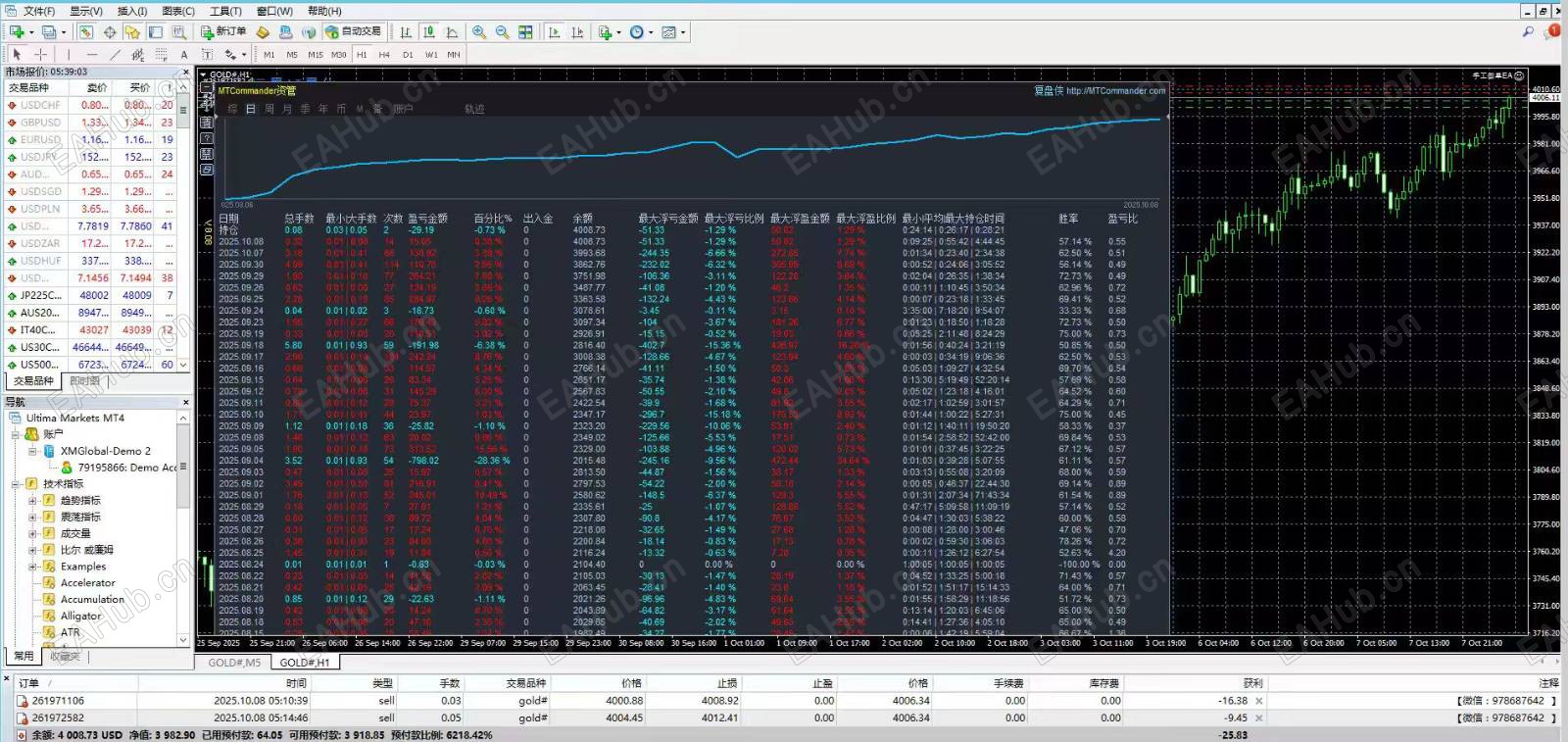Switch timeframe to M1
The height and width of the screenshot is (742, 1568).
[x=269, y=55]
